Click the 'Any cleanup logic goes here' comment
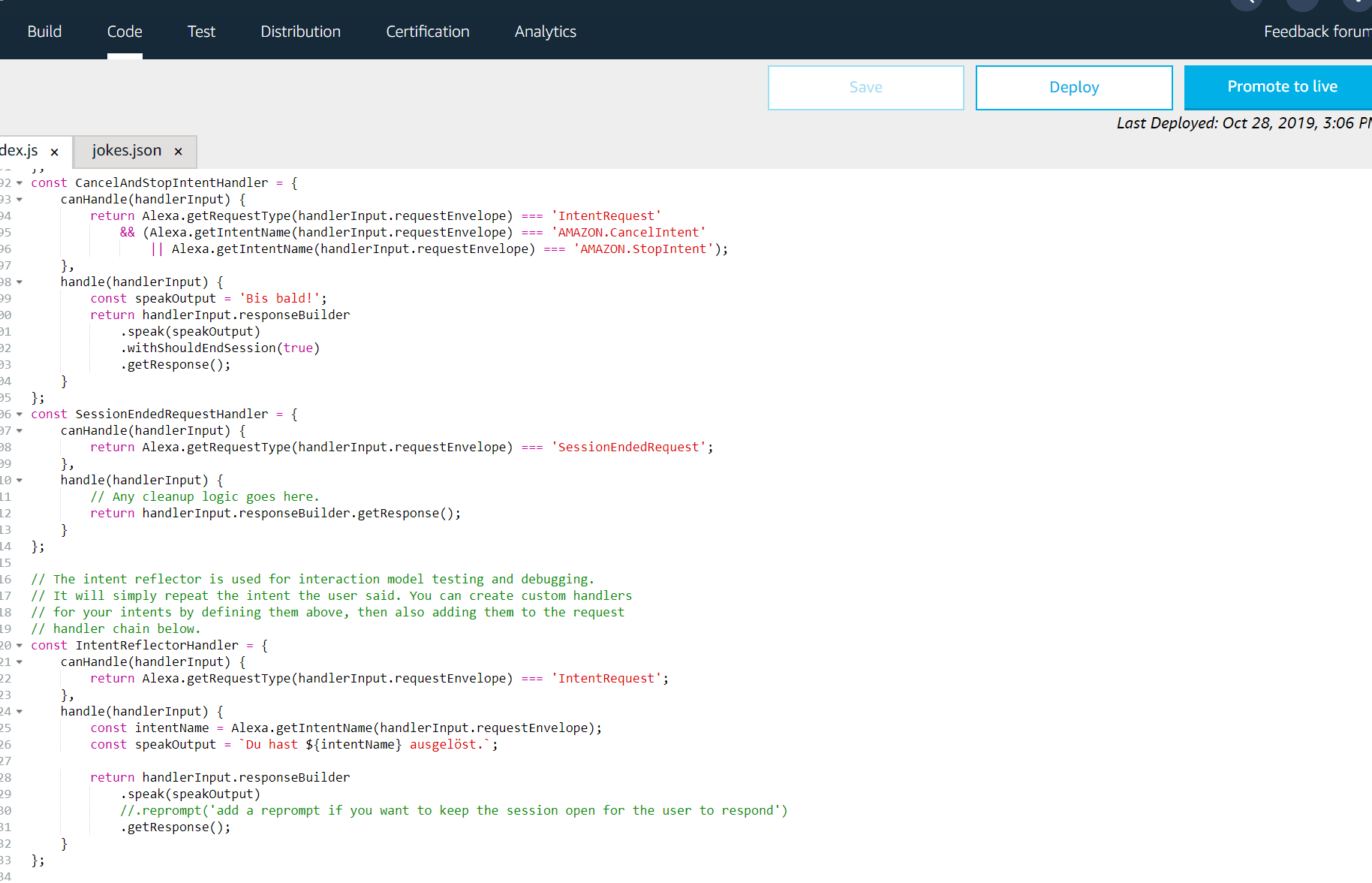1372x883 pixels. pos(205,497)
